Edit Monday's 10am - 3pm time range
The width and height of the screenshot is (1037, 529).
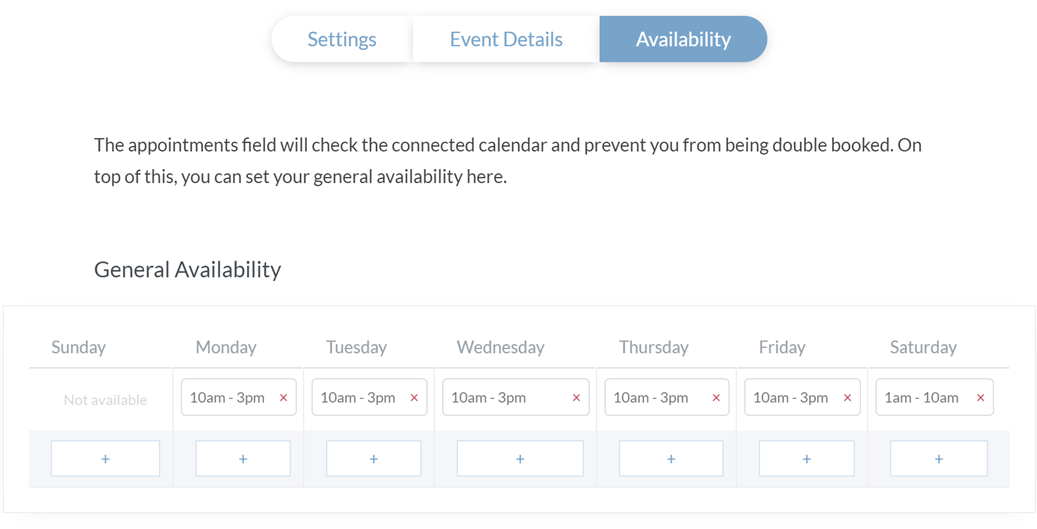click(x=227, y=398)
